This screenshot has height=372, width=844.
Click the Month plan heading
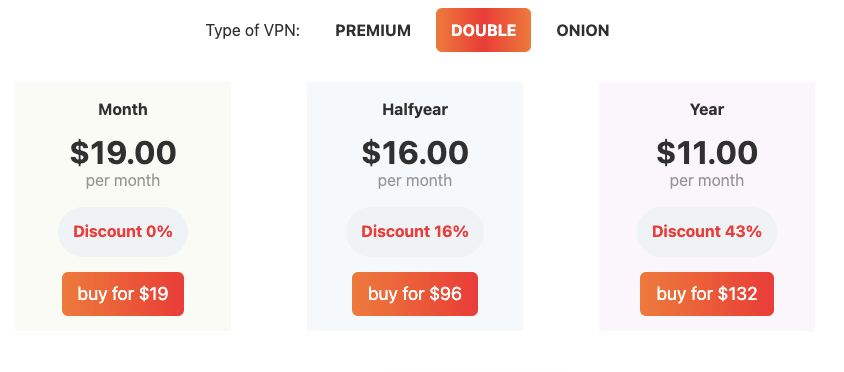(123, 109)
